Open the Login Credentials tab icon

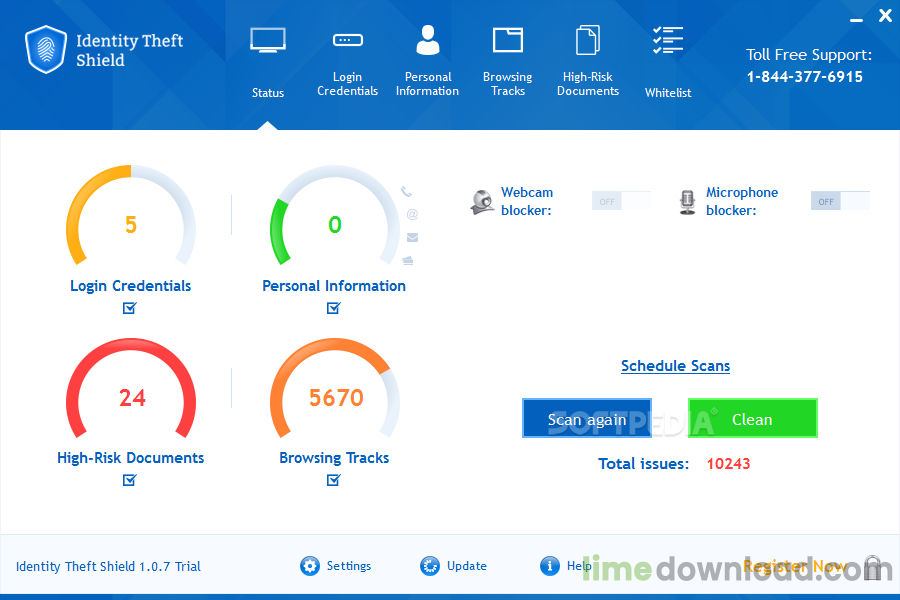[347, 40]
